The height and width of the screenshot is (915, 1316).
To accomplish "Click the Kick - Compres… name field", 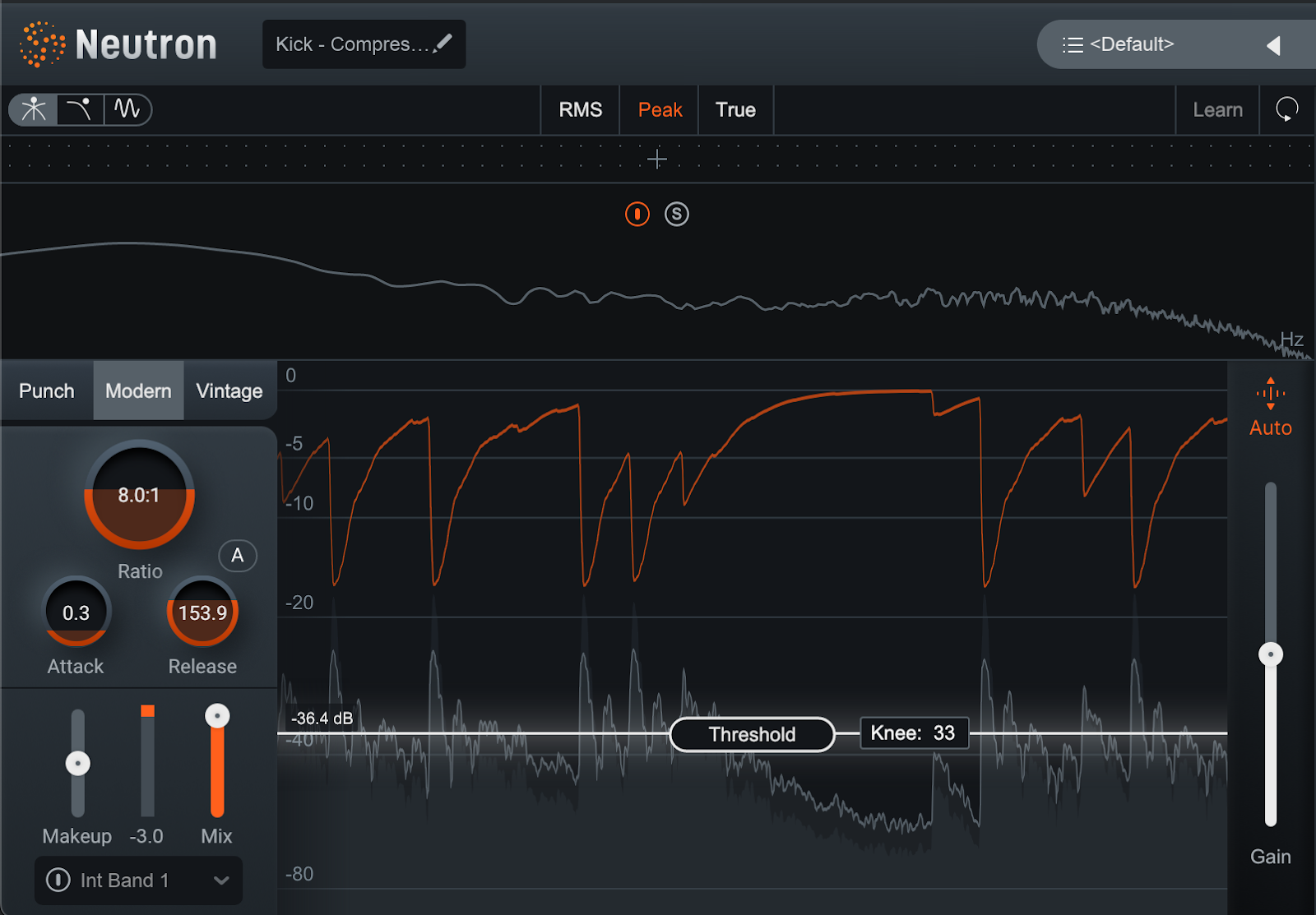I will pos(364,44).
